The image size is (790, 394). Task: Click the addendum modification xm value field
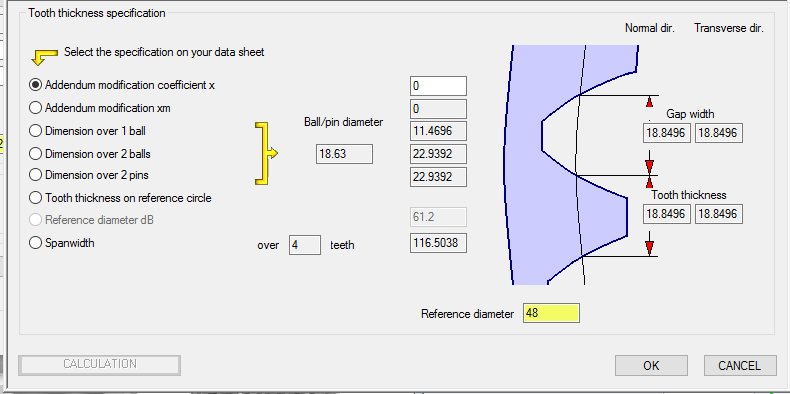click(438, 109)
